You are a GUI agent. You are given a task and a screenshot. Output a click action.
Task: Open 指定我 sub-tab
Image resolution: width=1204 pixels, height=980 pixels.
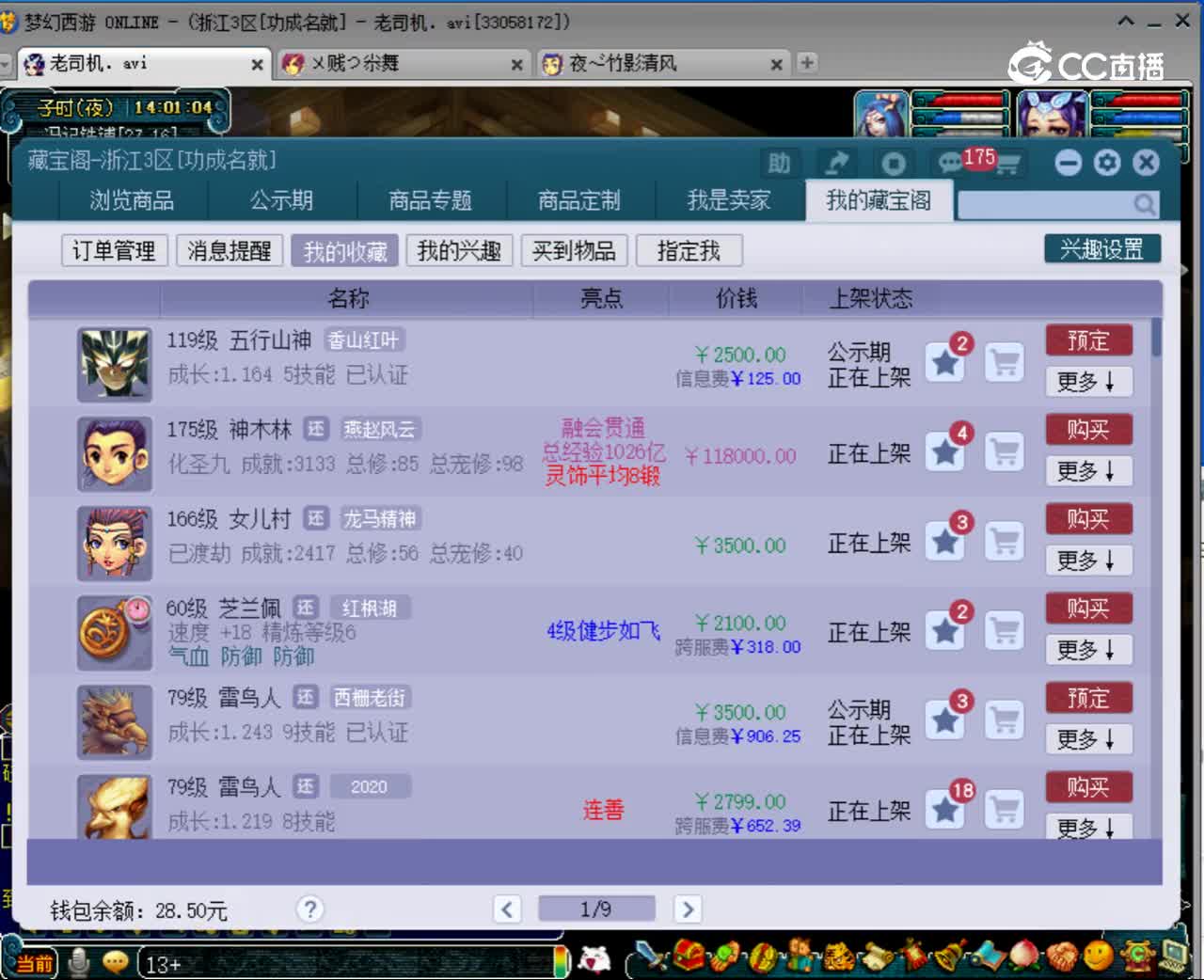[689, 251]
